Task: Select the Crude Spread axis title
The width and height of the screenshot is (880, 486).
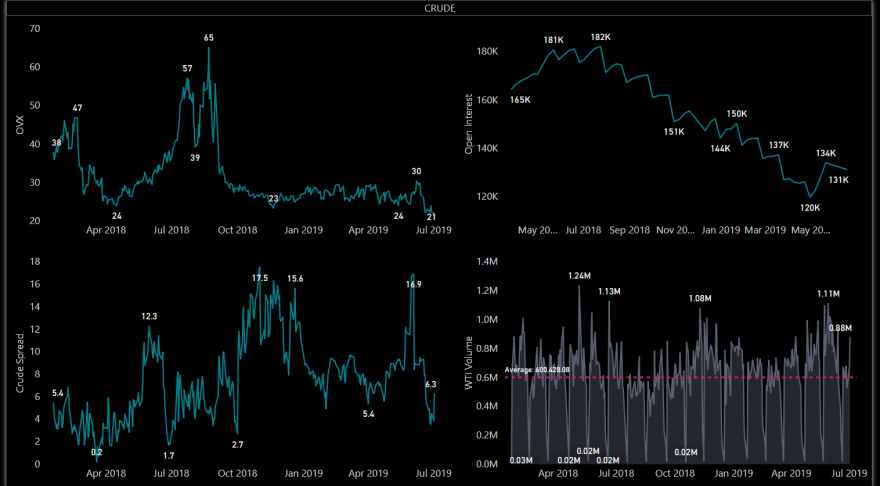Action: point(20,363)
